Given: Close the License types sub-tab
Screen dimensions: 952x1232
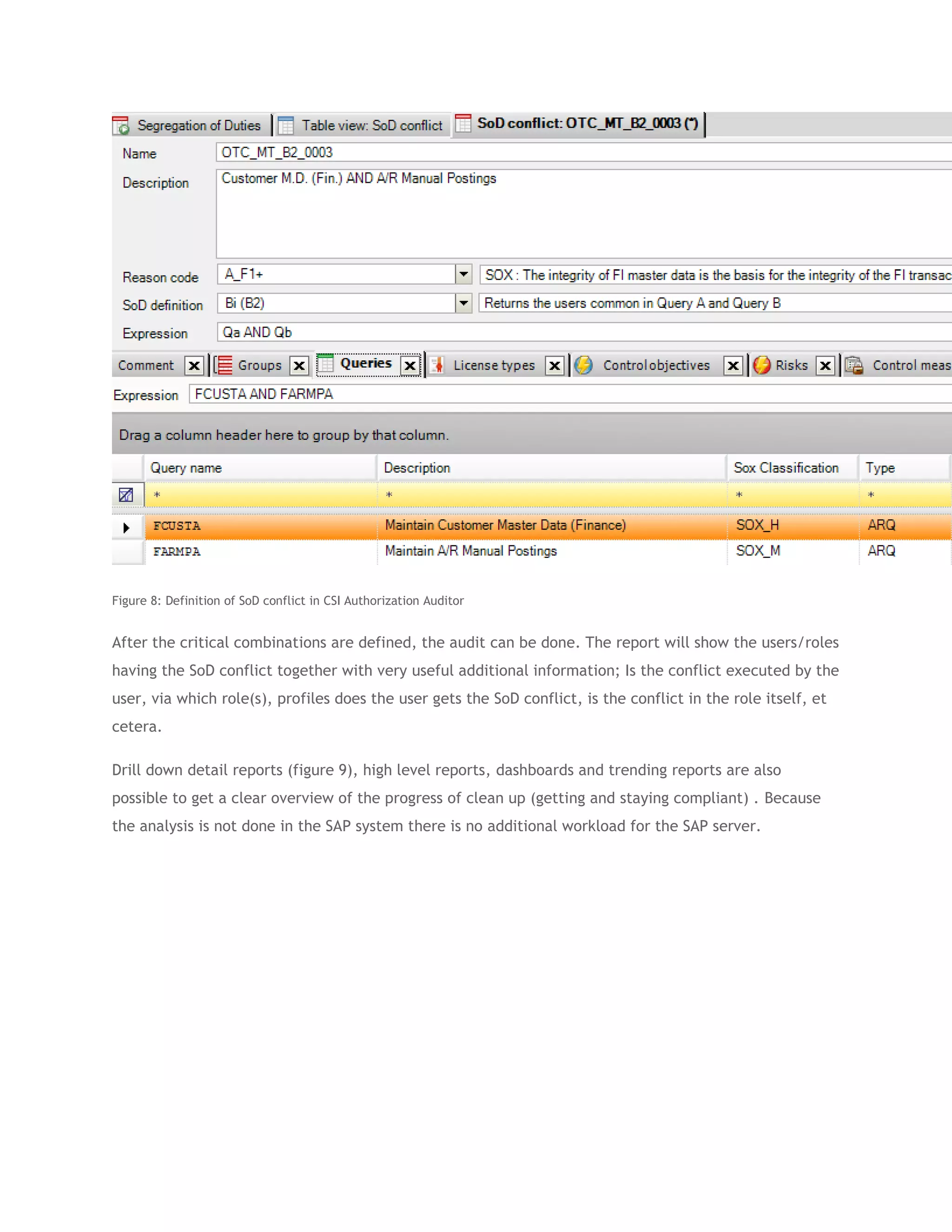Looking at the screenshot, I should (555, 366).
